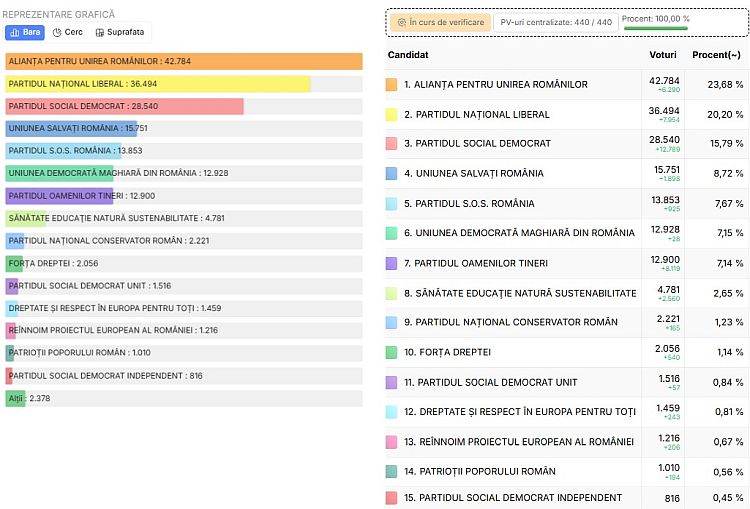
Task: Click the green swatch for Uniunea Democrată Maghiară
Action: [x=391, y=233]
